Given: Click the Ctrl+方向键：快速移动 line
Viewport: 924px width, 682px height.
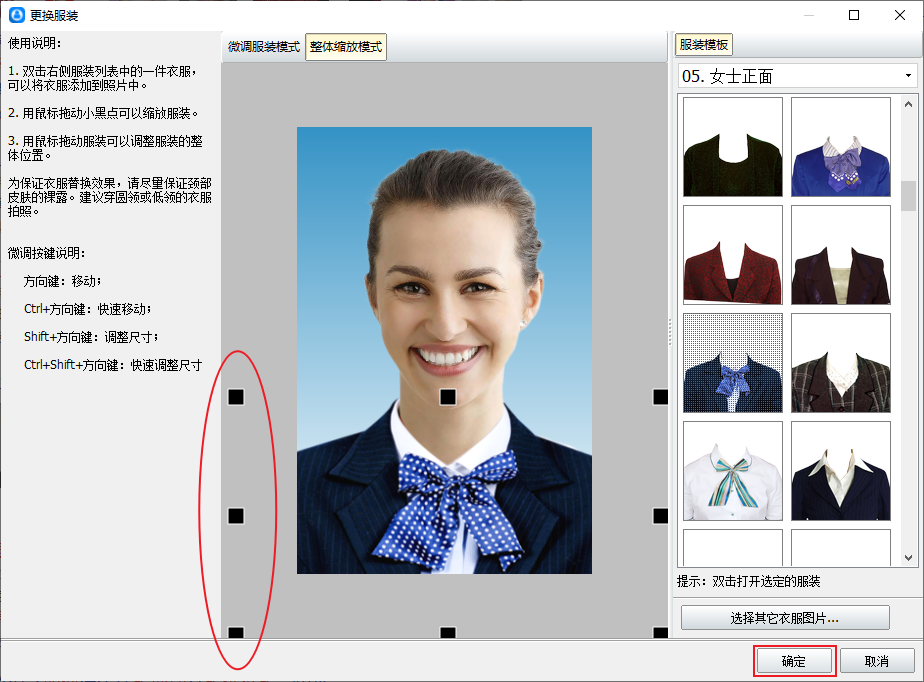Looking at the screenshot, I should [87, 309].
